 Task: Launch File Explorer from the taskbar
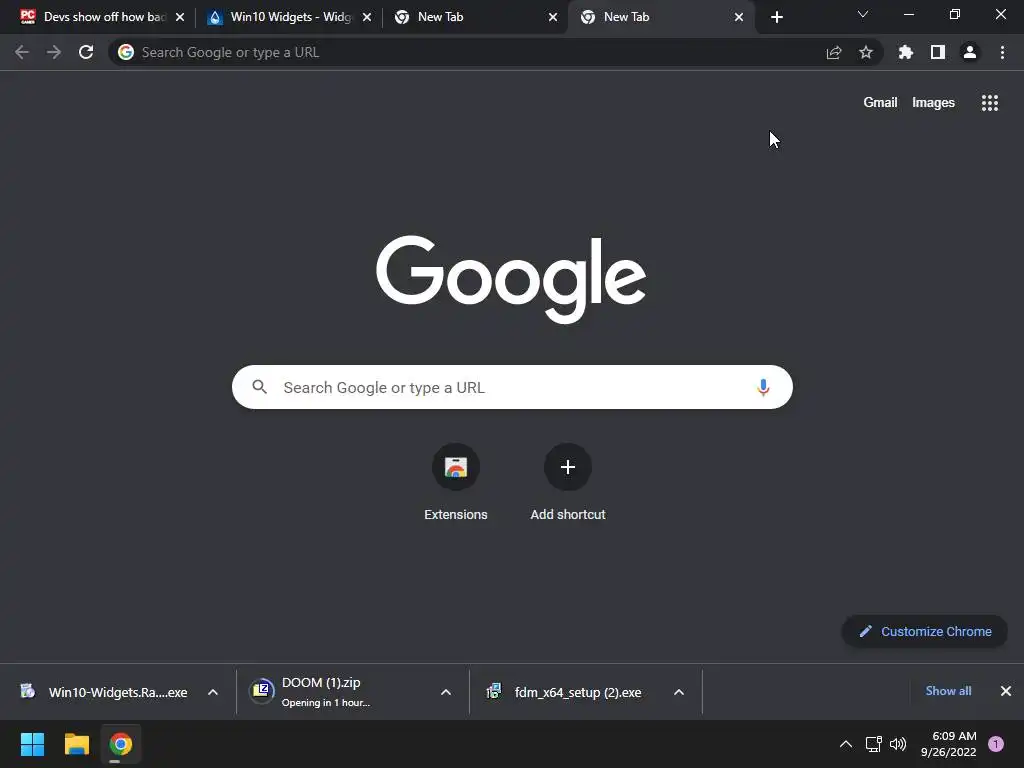point(76,744)
